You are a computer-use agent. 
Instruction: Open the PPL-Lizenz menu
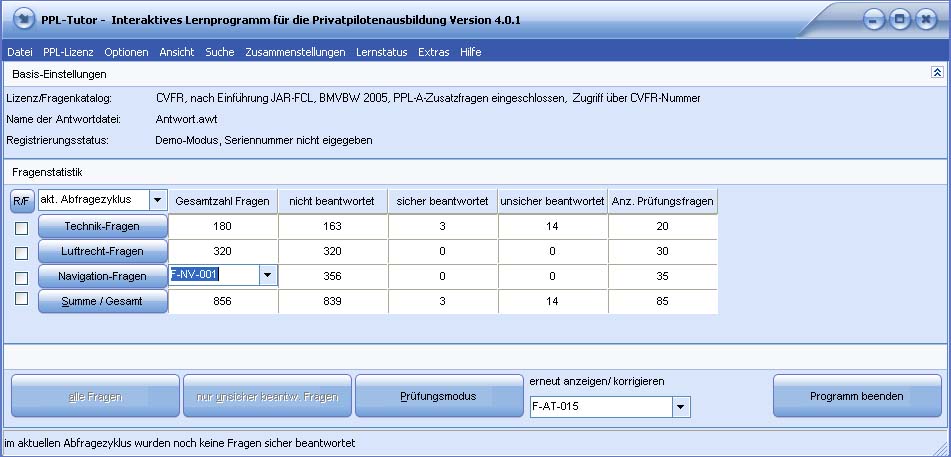tap(69, 52)
